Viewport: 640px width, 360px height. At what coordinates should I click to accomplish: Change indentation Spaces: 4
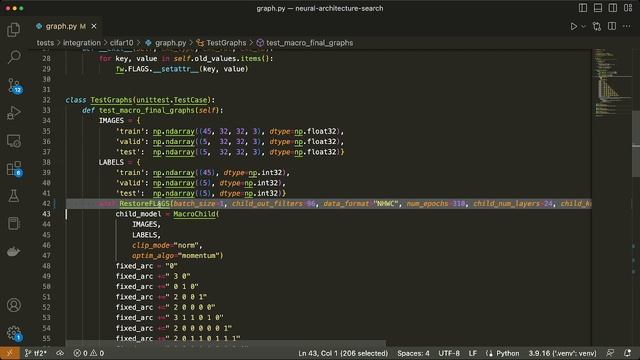pyautogui.click(x=413, y=353)
